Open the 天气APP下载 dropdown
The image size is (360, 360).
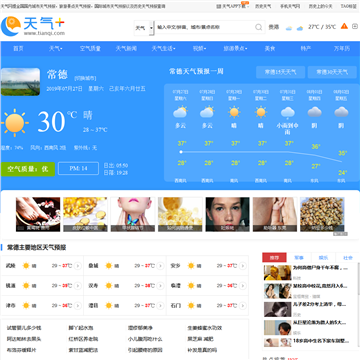point(233,6)
